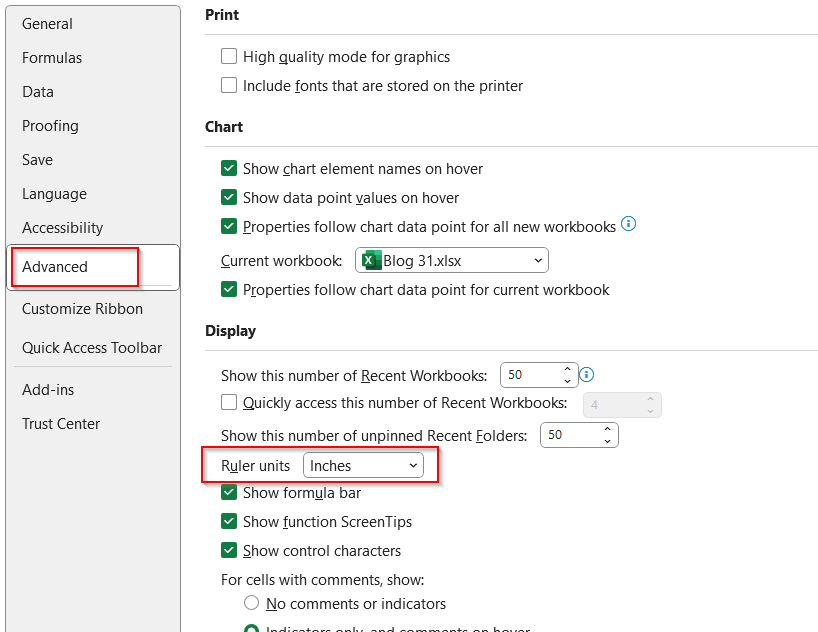The image size is (818, 632).
Task: Increase the Recent Workbooks count with the up arrow
Action: [568, 369]
